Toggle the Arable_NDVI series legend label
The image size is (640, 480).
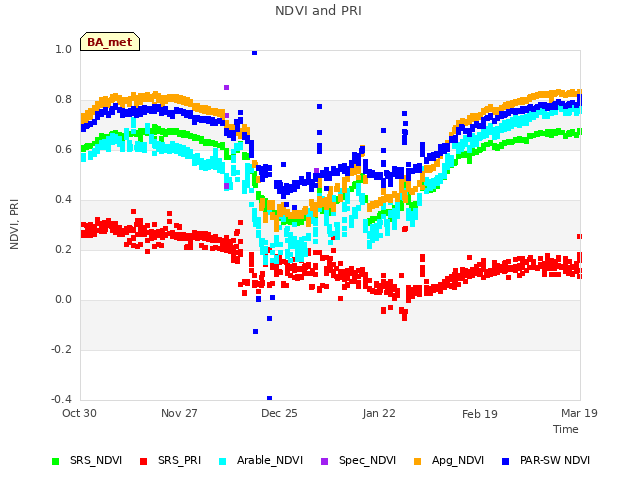[x=270, y=460]
